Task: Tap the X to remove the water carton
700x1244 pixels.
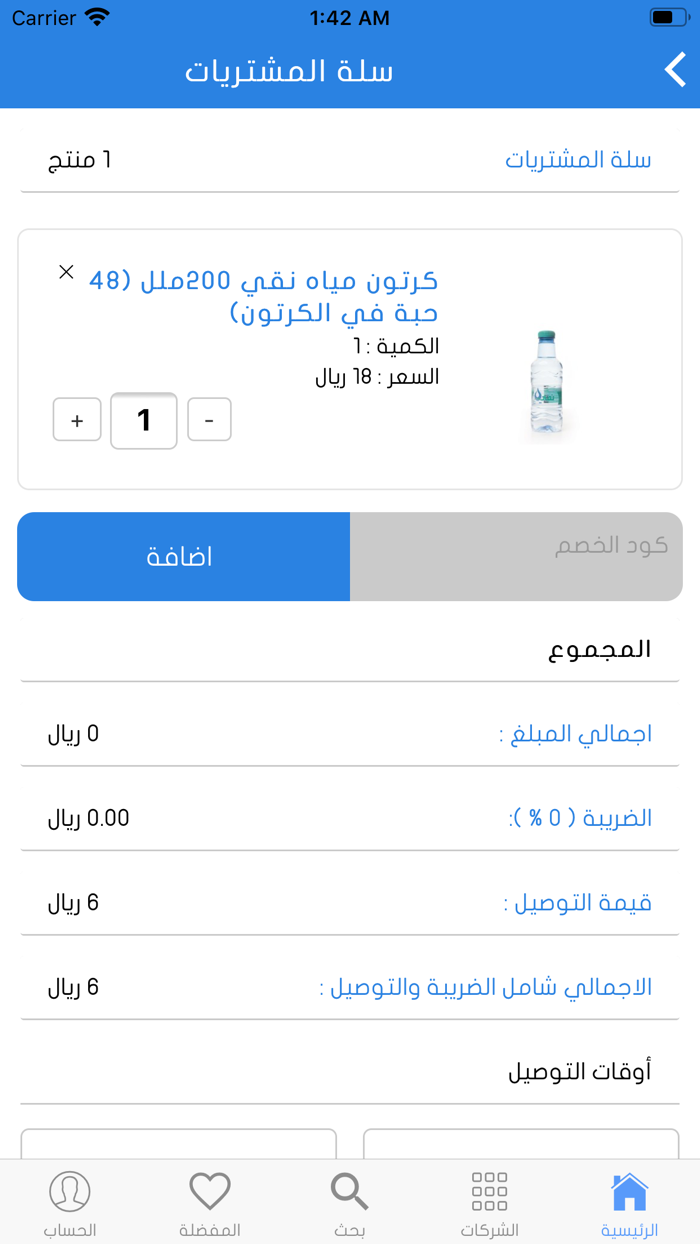Action: point(66,271)
